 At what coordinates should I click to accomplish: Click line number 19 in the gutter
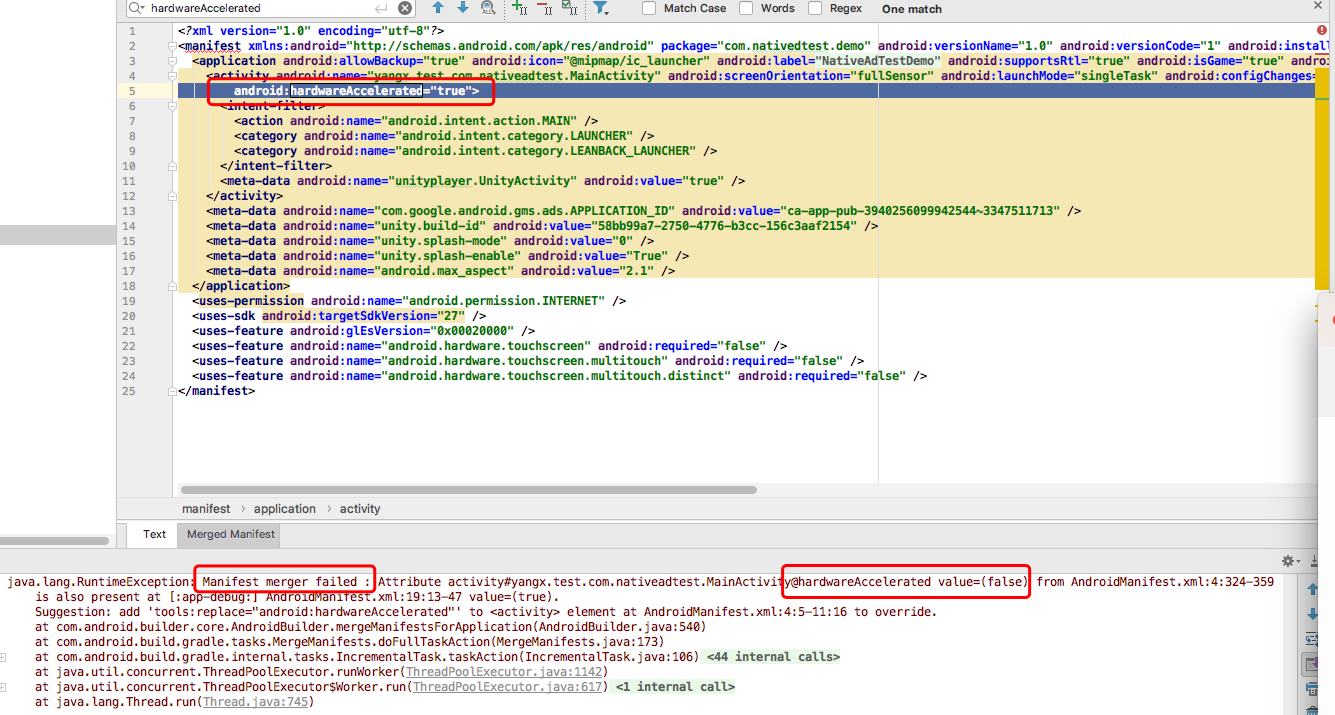129,301
